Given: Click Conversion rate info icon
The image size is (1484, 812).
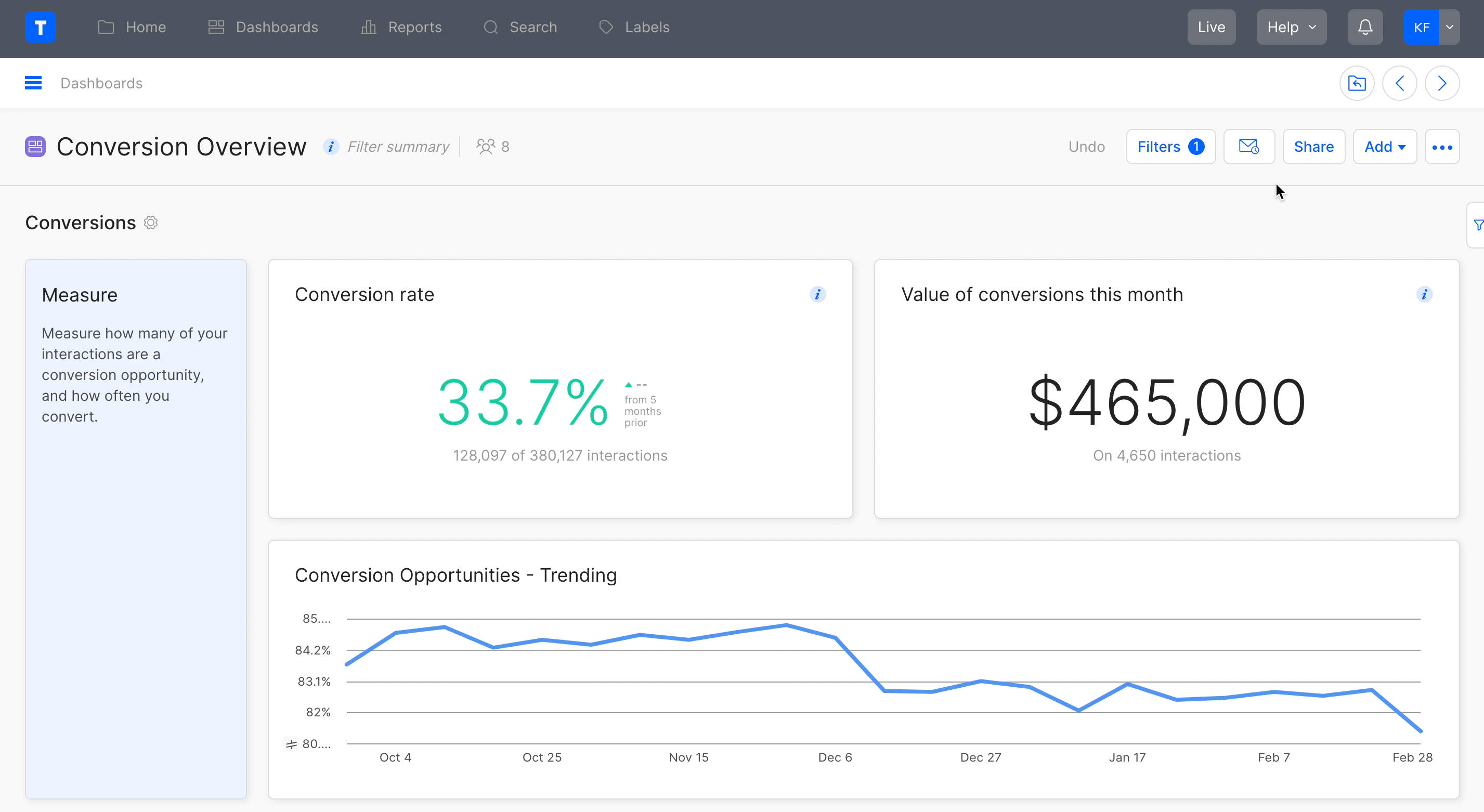Looking at the screenshot, I should (817, 294).
